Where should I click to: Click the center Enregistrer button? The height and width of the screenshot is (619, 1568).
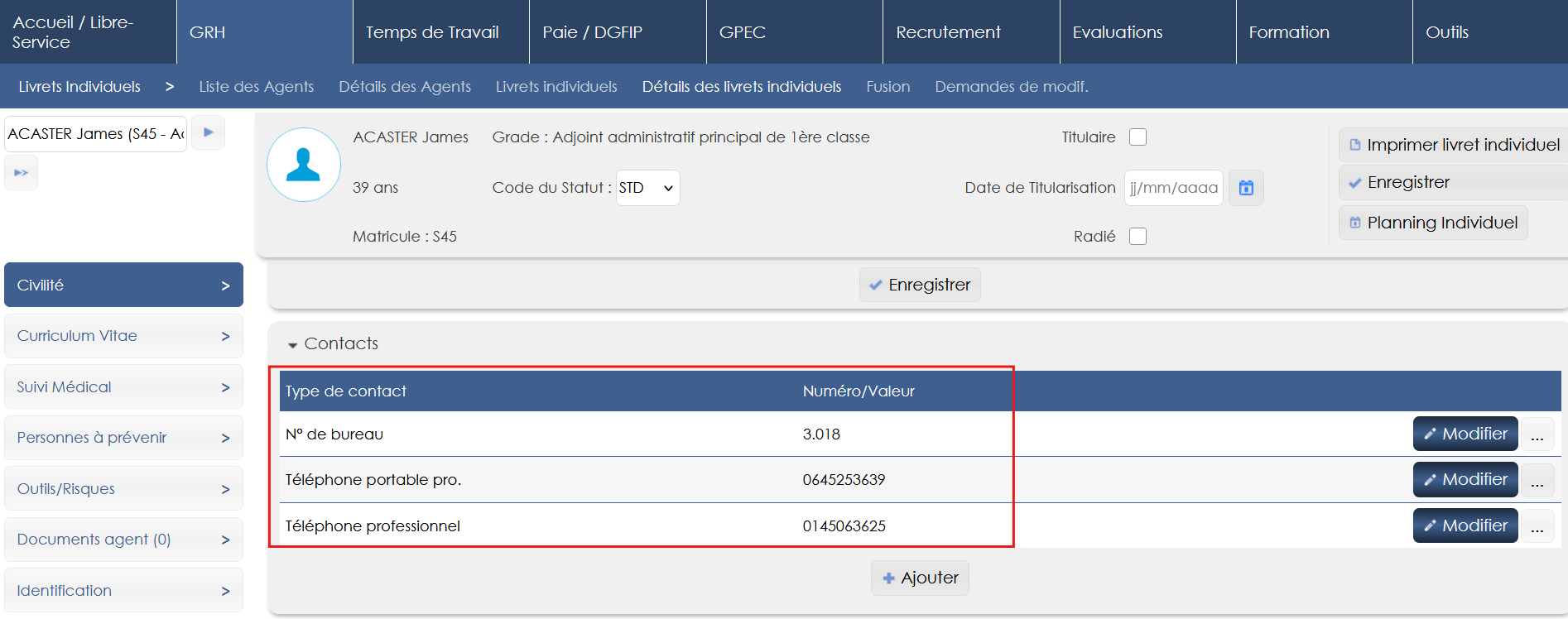coord(920,285)
